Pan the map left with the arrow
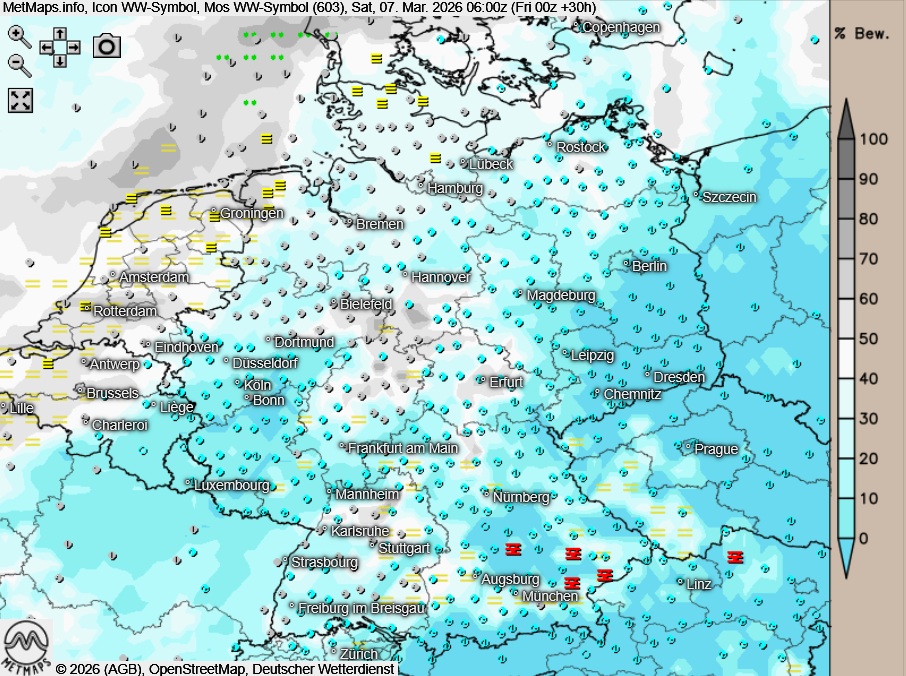The image size is (906, 676). coord(46,47)
